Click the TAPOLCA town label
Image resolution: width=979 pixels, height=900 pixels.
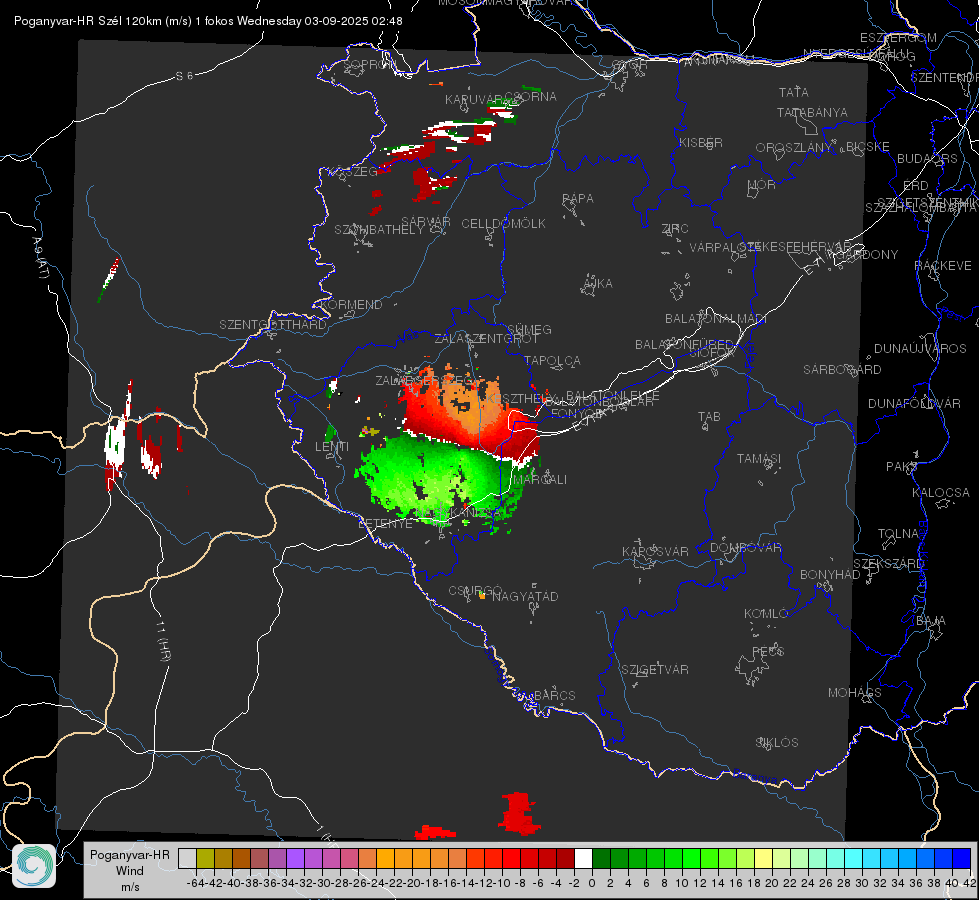pyautogui.click(x=553, y=360)
